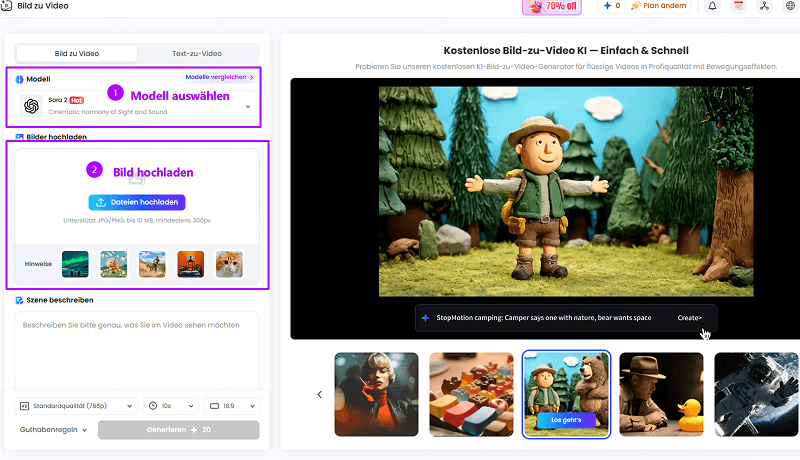Image resolution: width=800 pixels, height=460 pixels.
Task: Expand the Guthabenregeln dropdown
Action: click(53, 430)
